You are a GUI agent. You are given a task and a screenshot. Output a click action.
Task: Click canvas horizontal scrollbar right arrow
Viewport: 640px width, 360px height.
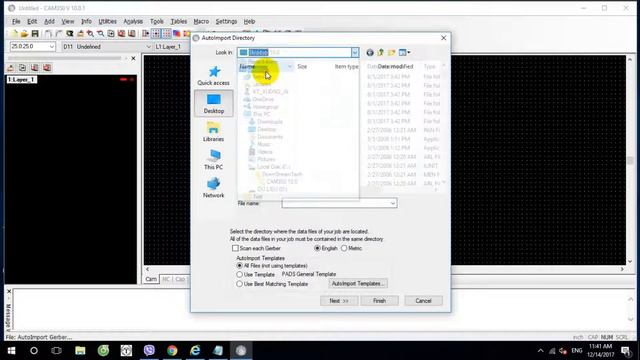coord(622,269)
